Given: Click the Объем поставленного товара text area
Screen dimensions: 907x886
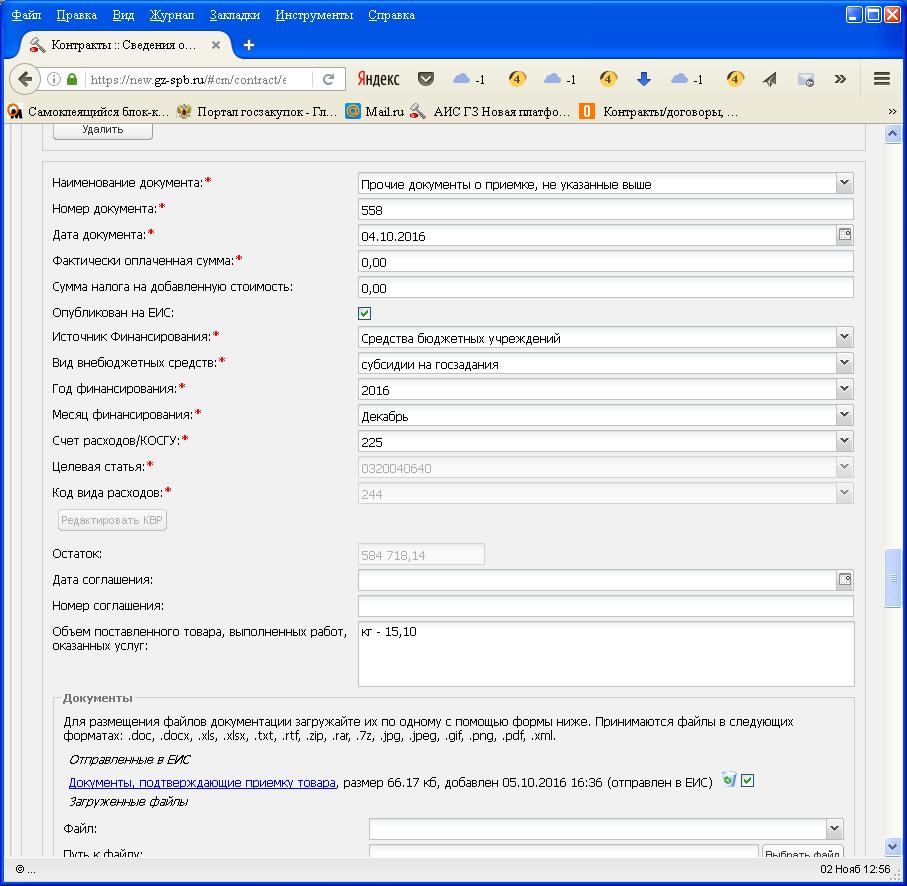Looking at the screenshot, I should coord(606,654).
